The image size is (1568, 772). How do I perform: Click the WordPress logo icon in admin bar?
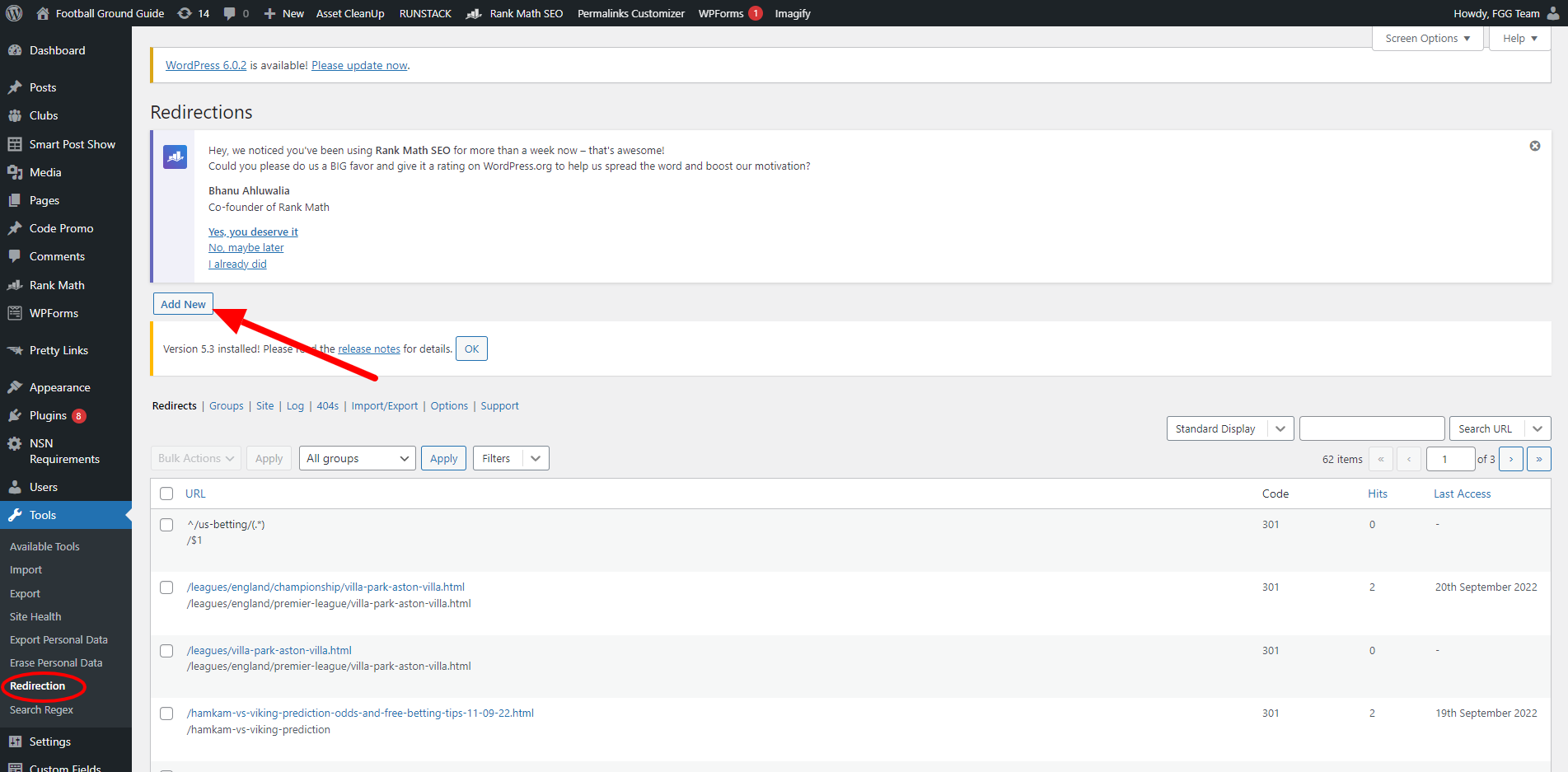tap(13, 13)
